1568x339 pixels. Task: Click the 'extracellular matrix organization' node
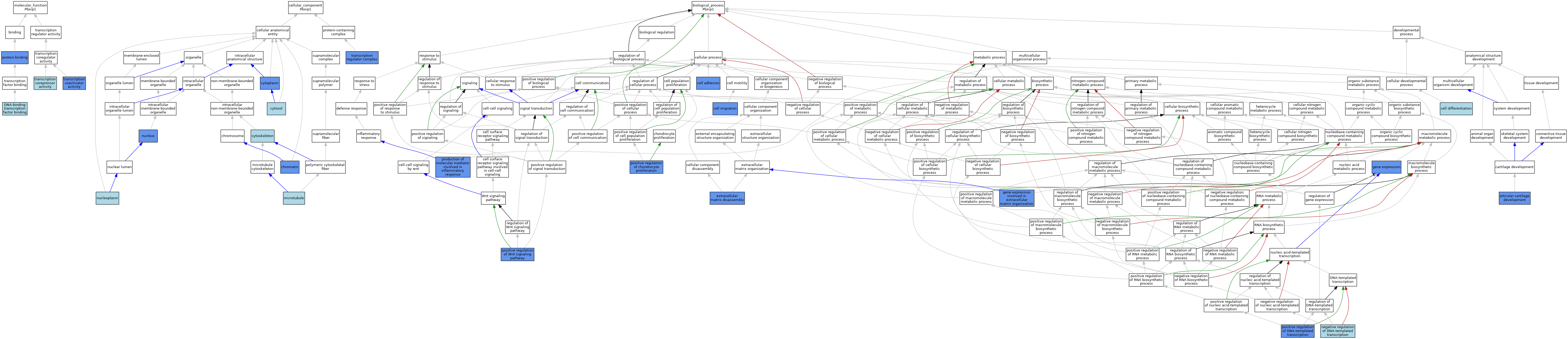coord(752,167)
